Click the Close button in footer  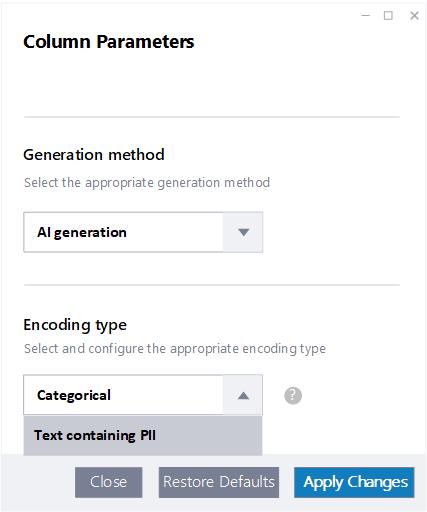(109, 482)
